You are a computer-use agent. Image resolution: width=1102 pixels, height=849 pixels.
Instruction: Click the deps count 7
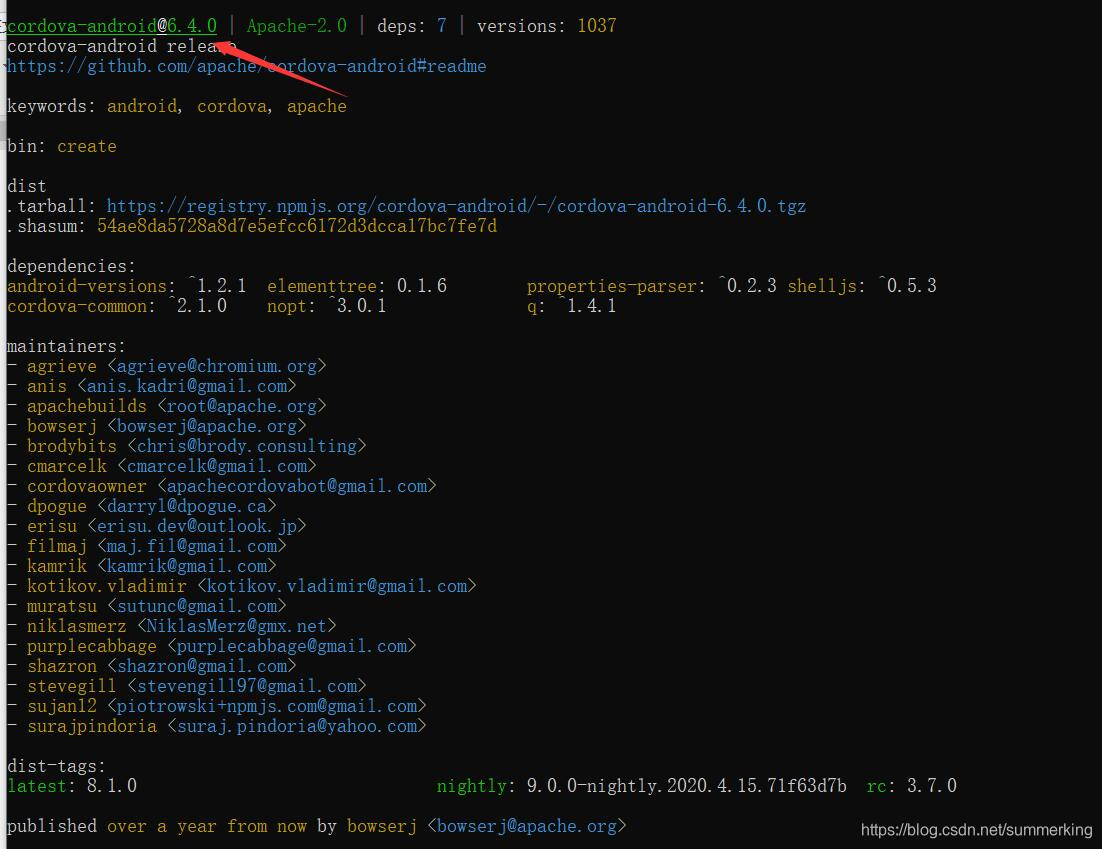441,26
